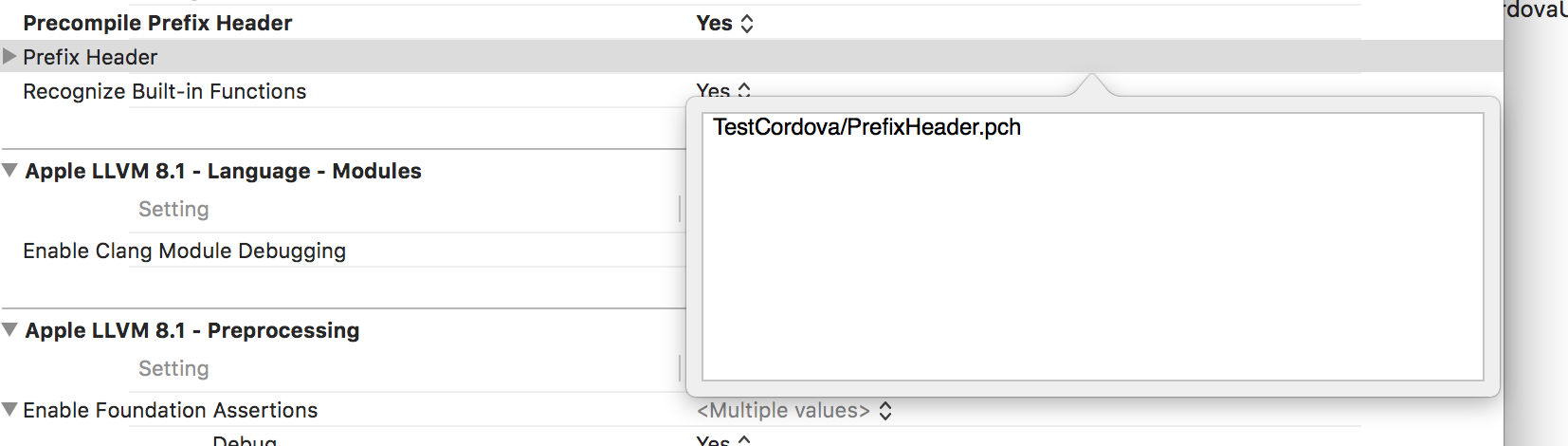
Task: Open Precompile Prefix Header Yes popup
Action: click(725, 24)
